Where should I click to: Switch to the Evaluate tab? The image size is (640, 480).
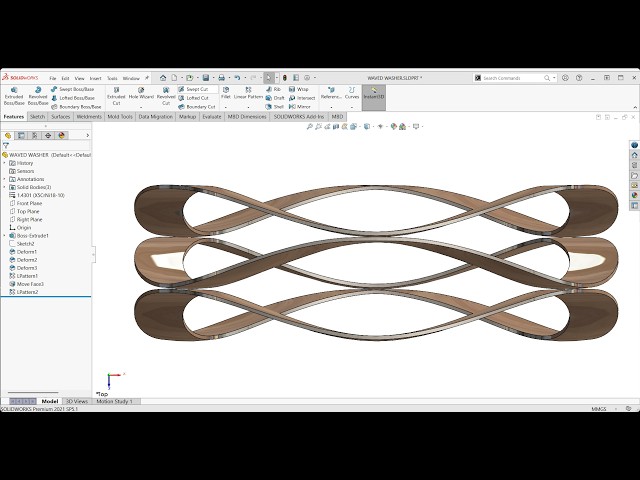pos(212,117)
